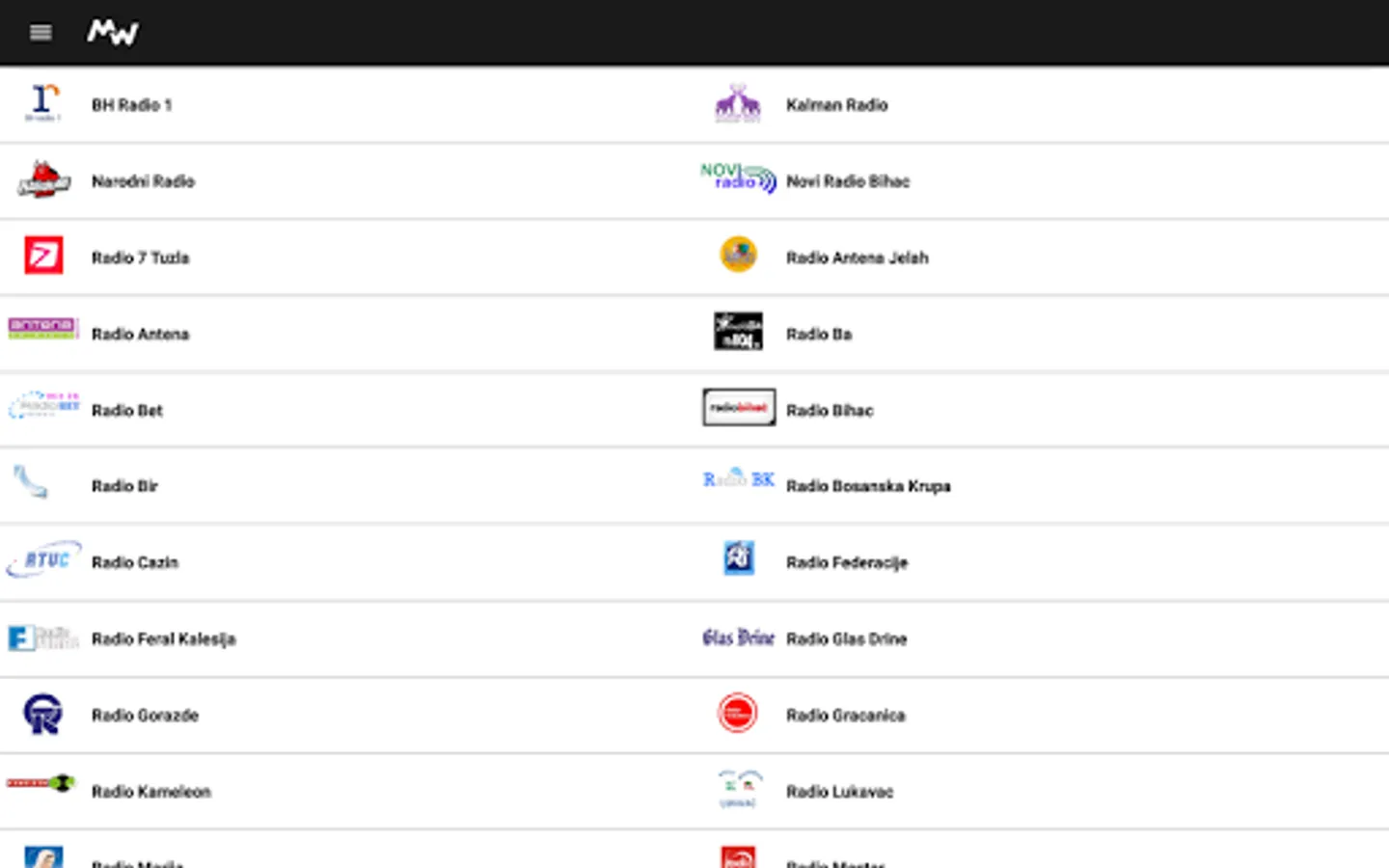Click the Radio Bihac logo
1389x868 pixels.
[x=739, y=407]
